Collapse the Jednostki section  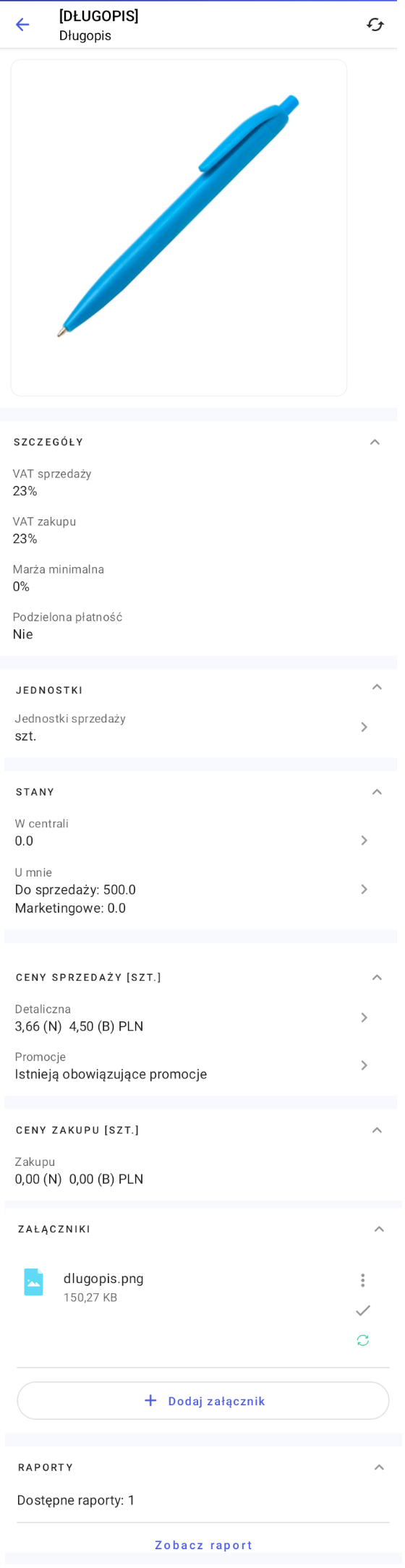tap(377, 687)
